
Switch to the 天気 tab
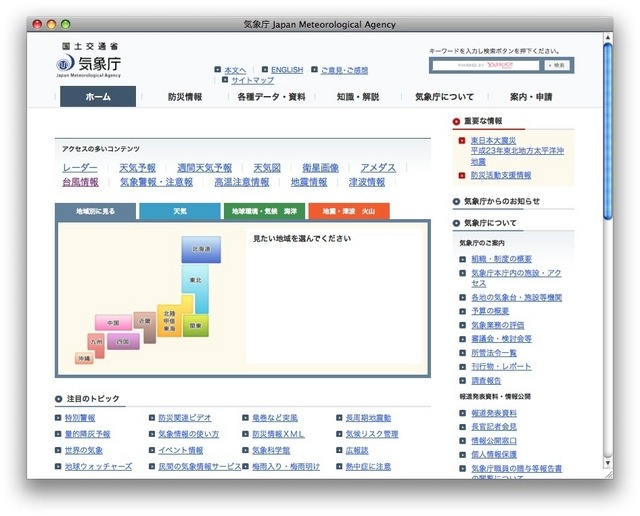[x=180, y=211]
